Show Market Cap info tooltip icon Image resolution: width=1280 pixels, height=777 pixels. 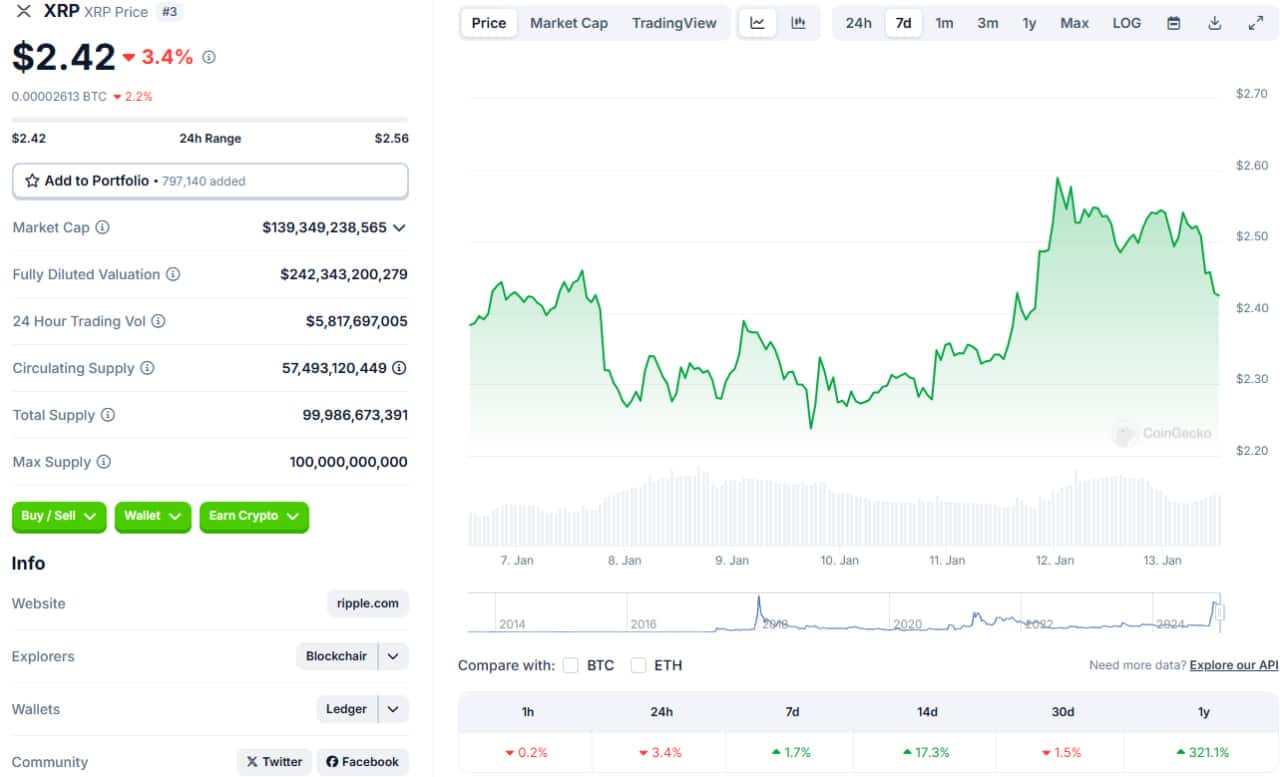[x=102, y=228]
